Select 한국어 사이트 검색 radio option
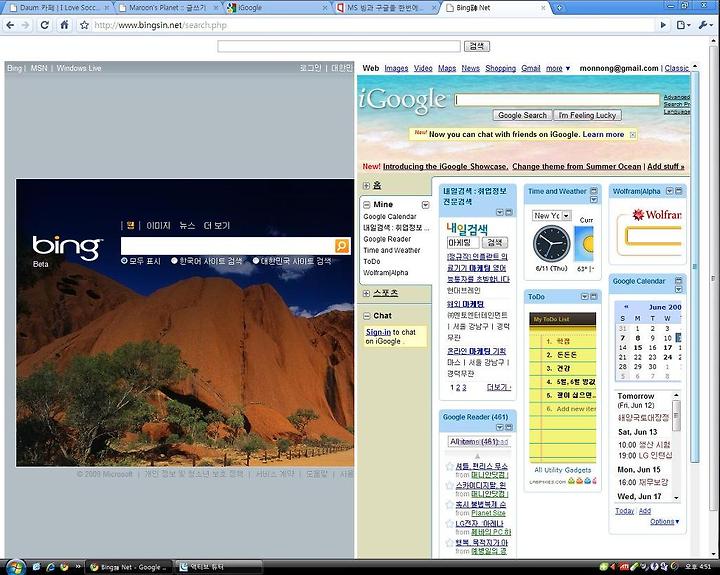720x575 pixels. coord(174,261)
